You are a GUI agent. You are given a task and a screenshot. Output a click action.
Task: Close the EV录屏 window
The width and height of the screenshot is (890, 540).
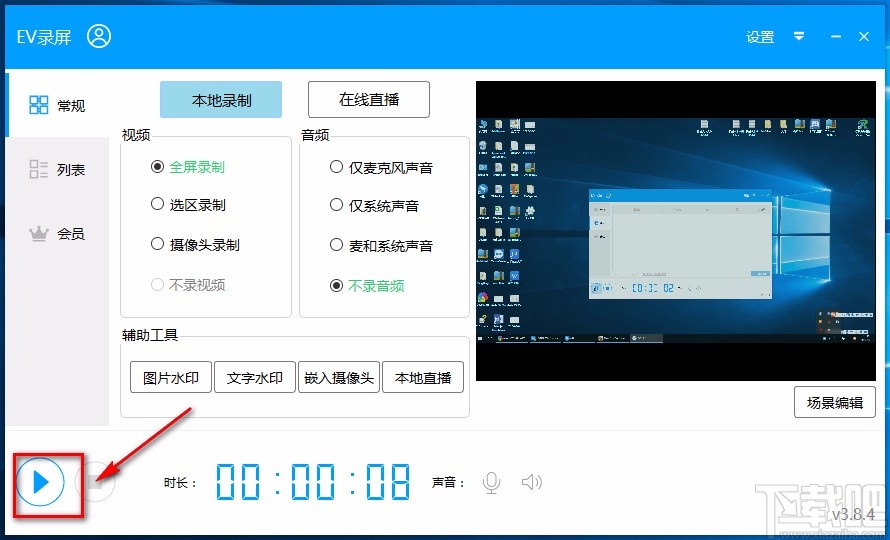[864, 37]
